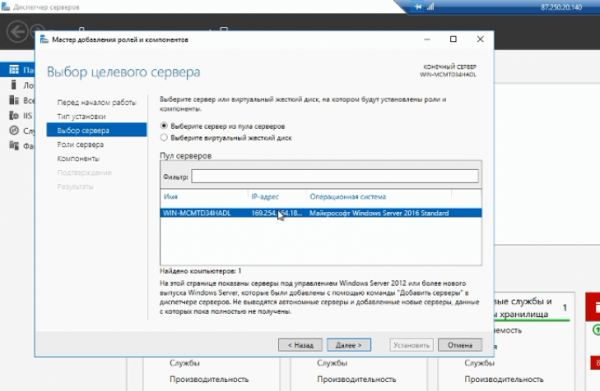Click IP address 87.250.20.140 on connection bar
600x391 pixels.
point(561,7)
